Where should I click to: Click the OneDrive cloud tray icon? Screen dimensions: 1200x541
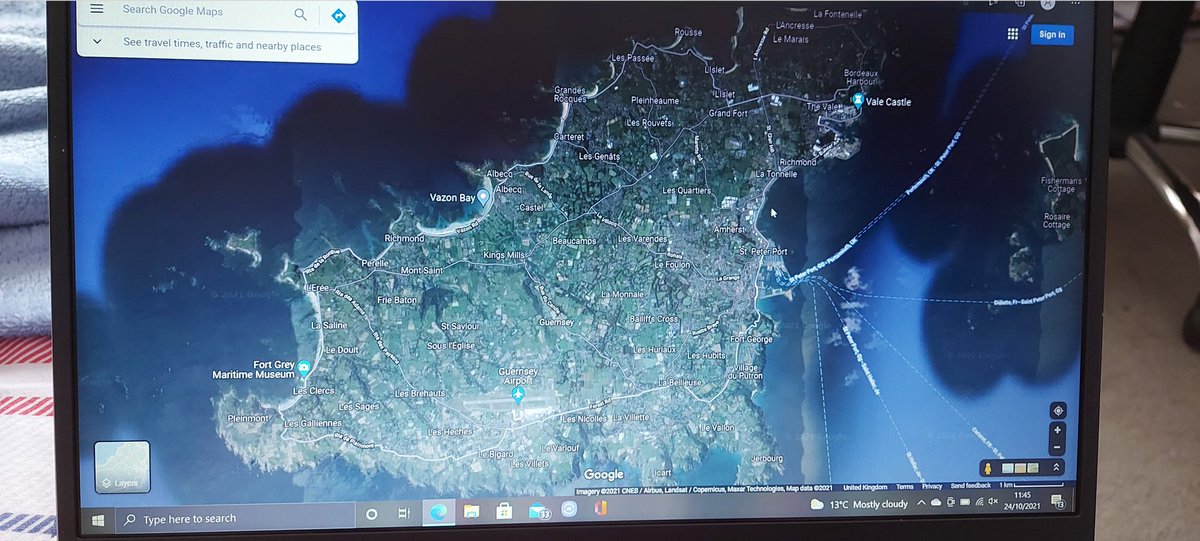936,502
